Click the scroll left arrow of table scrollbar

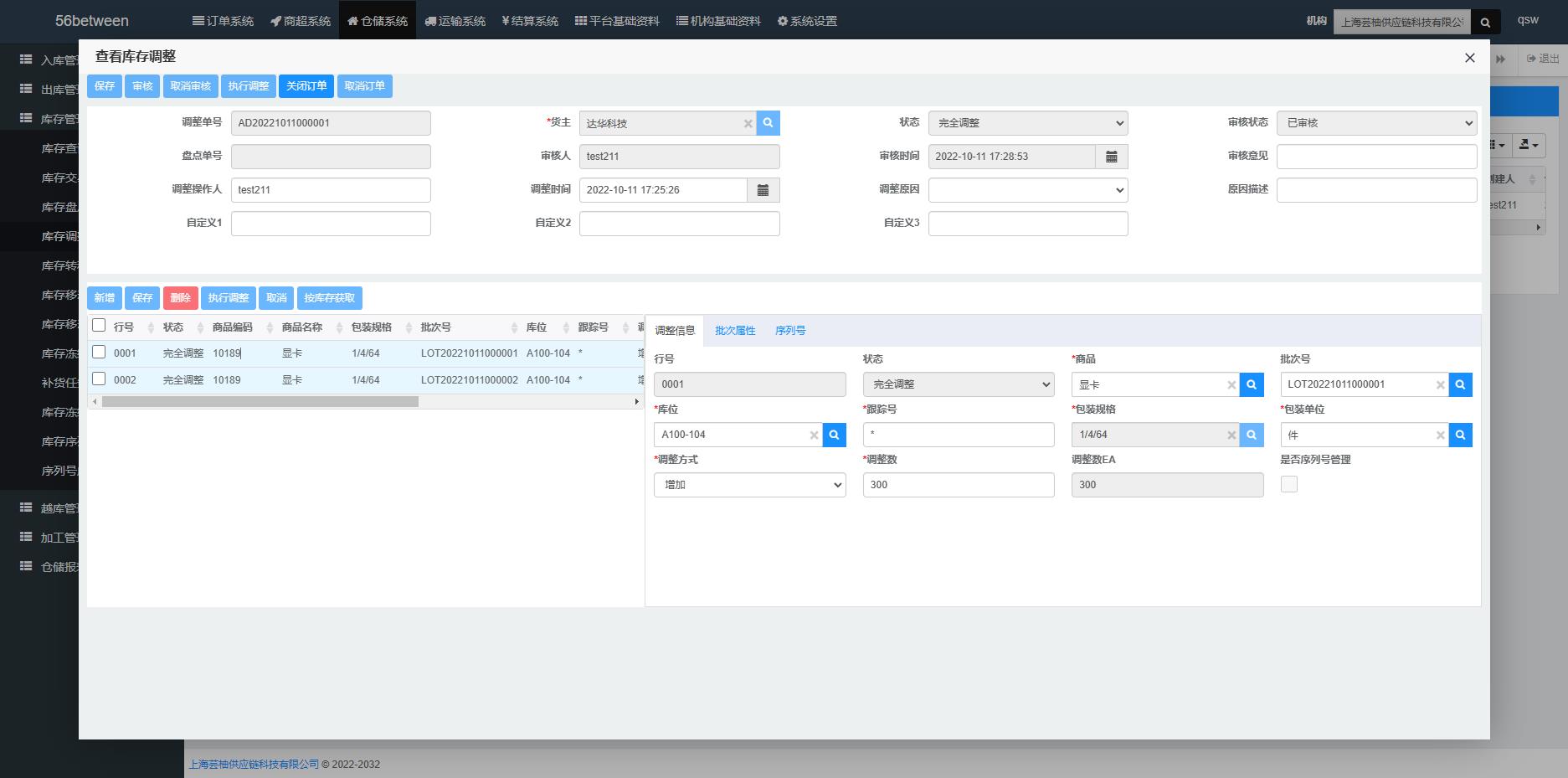pos(95,402)
